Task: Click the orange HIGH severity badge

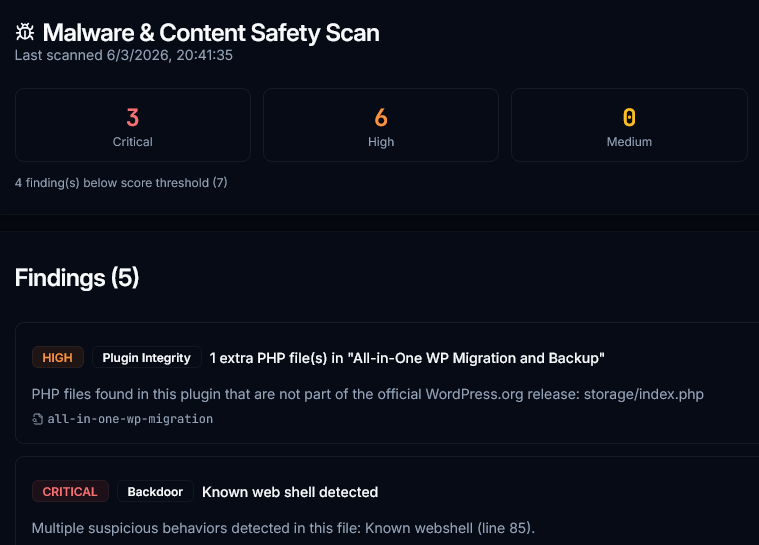Action: click(58, 358)
